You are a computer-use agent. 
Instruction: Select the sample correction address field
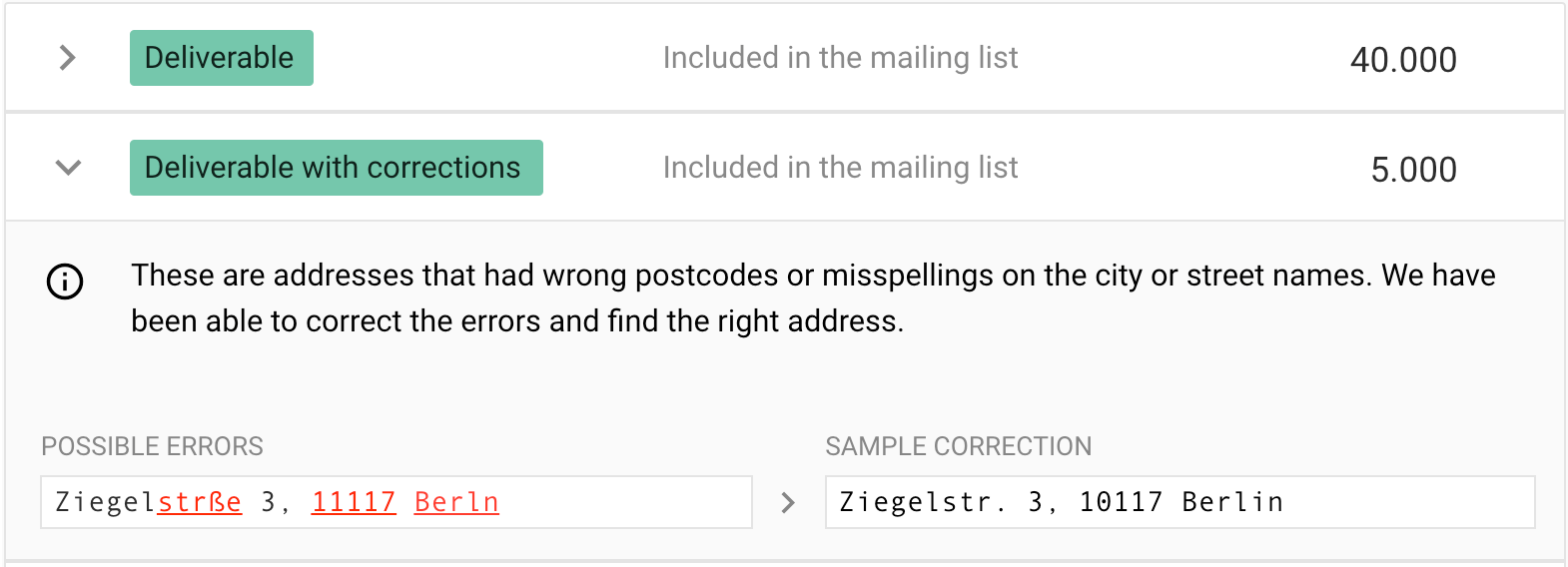pos(1180,502)
